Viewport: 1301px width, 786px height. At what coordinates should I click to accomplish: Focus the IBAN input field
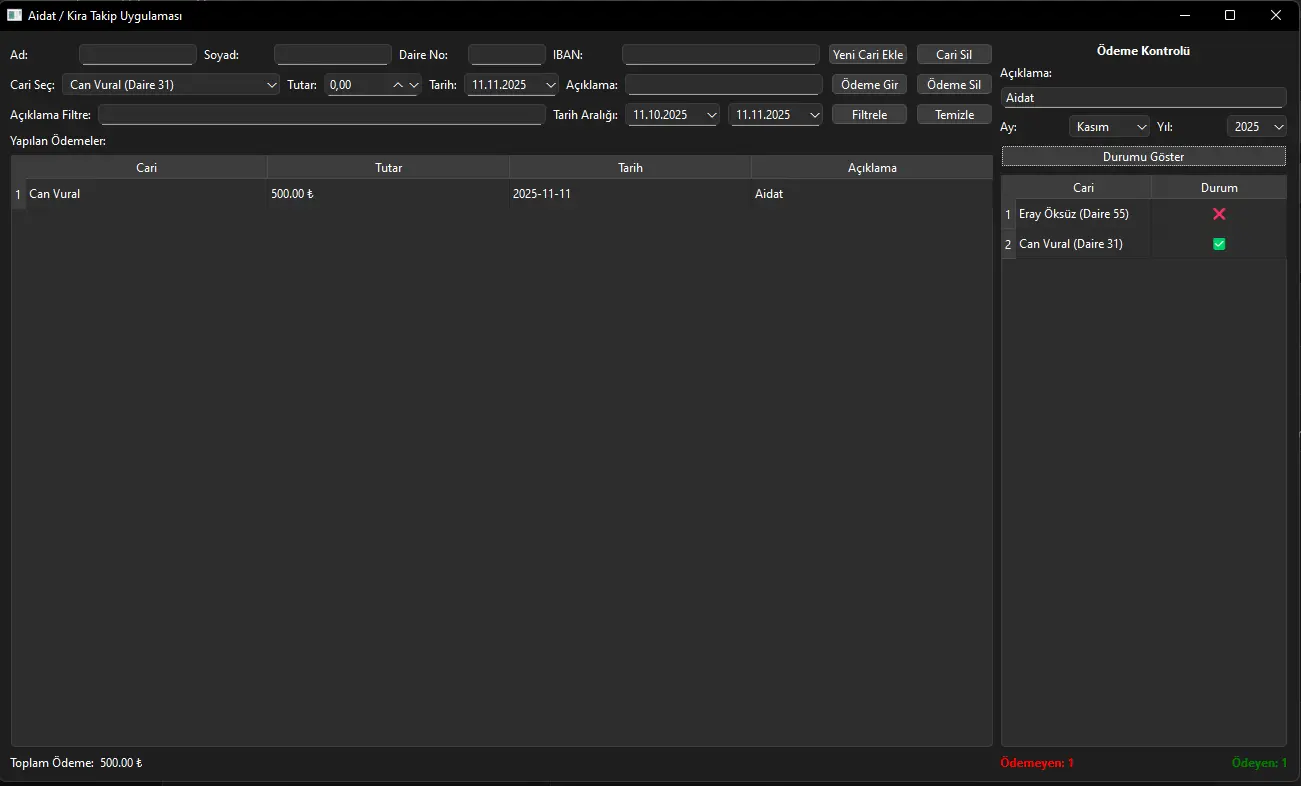(x=719, y=55)
